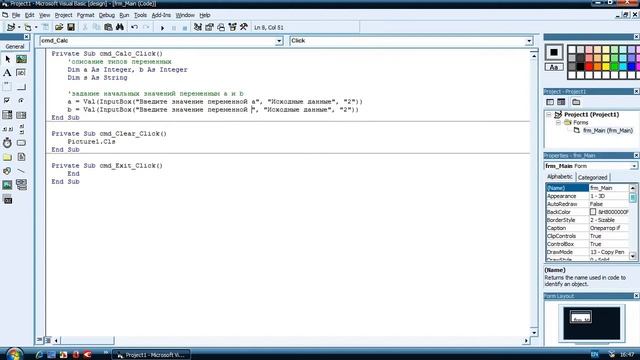Image resolution: width=640 pixels, height=360 pixels.
Task: Select the ListBox control in toolbox
Action: pyautogui.click(x=21, y=115)
